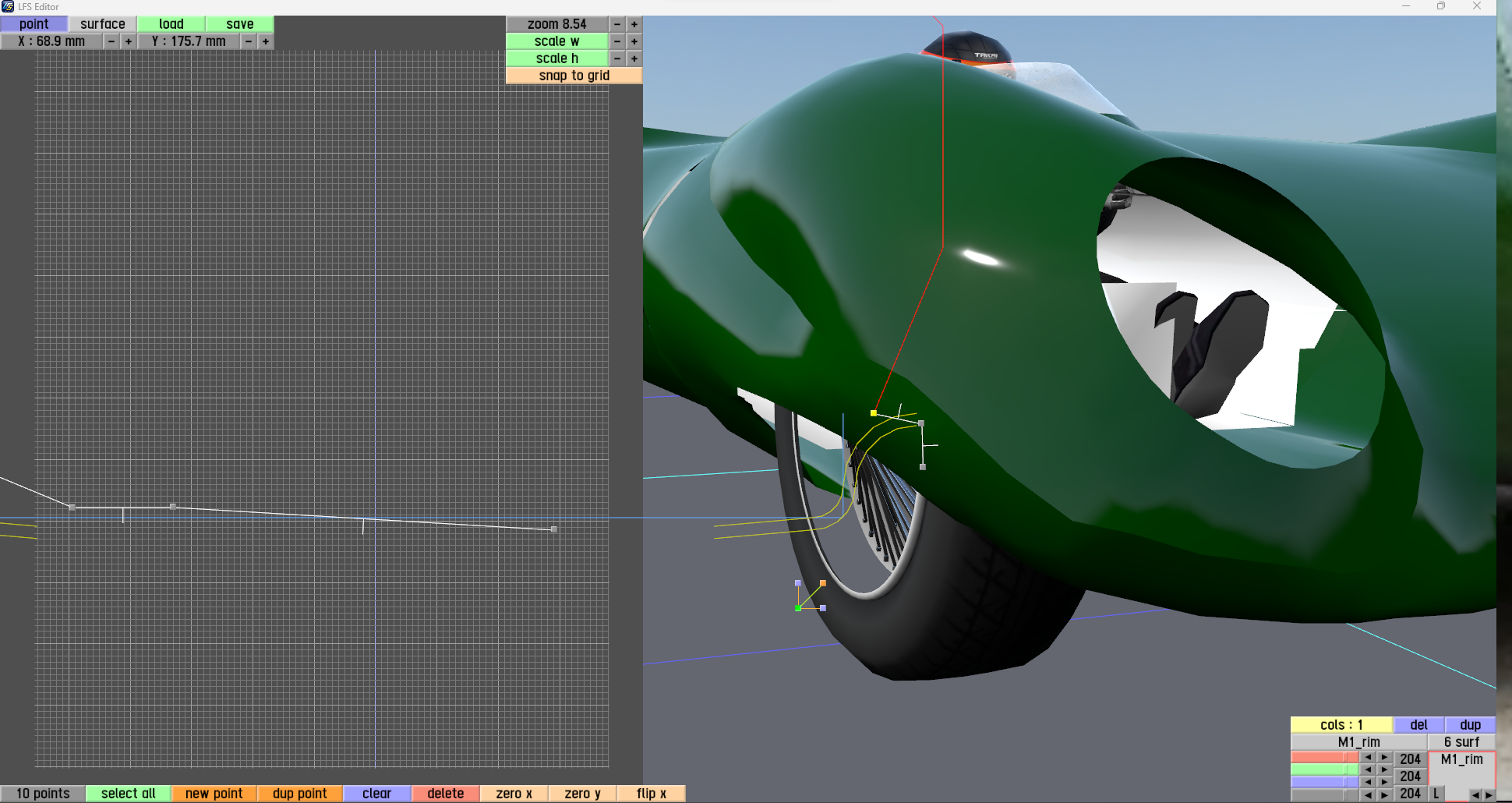Click the zoom minus button
Screen dimensions: 1512x803
(617, 24)
